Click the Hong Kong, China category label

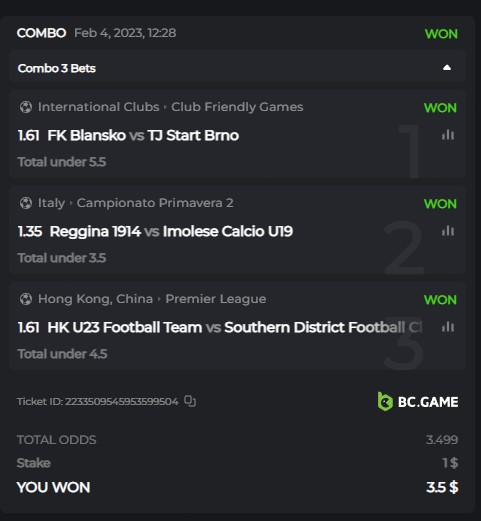point(95,299)
